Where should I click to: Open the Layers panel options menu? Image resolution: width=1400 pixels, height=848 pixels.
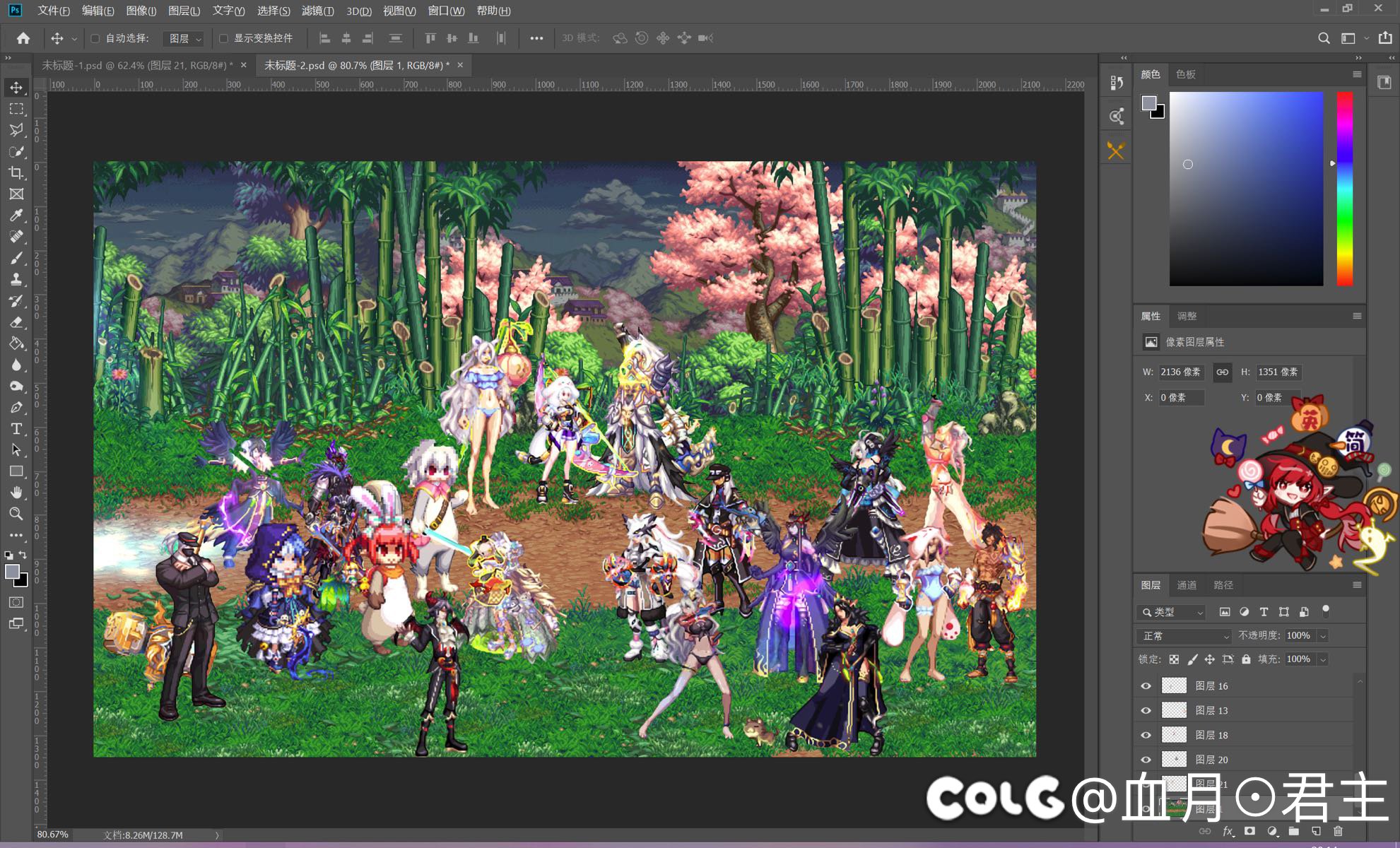[x=1357, y=584]
